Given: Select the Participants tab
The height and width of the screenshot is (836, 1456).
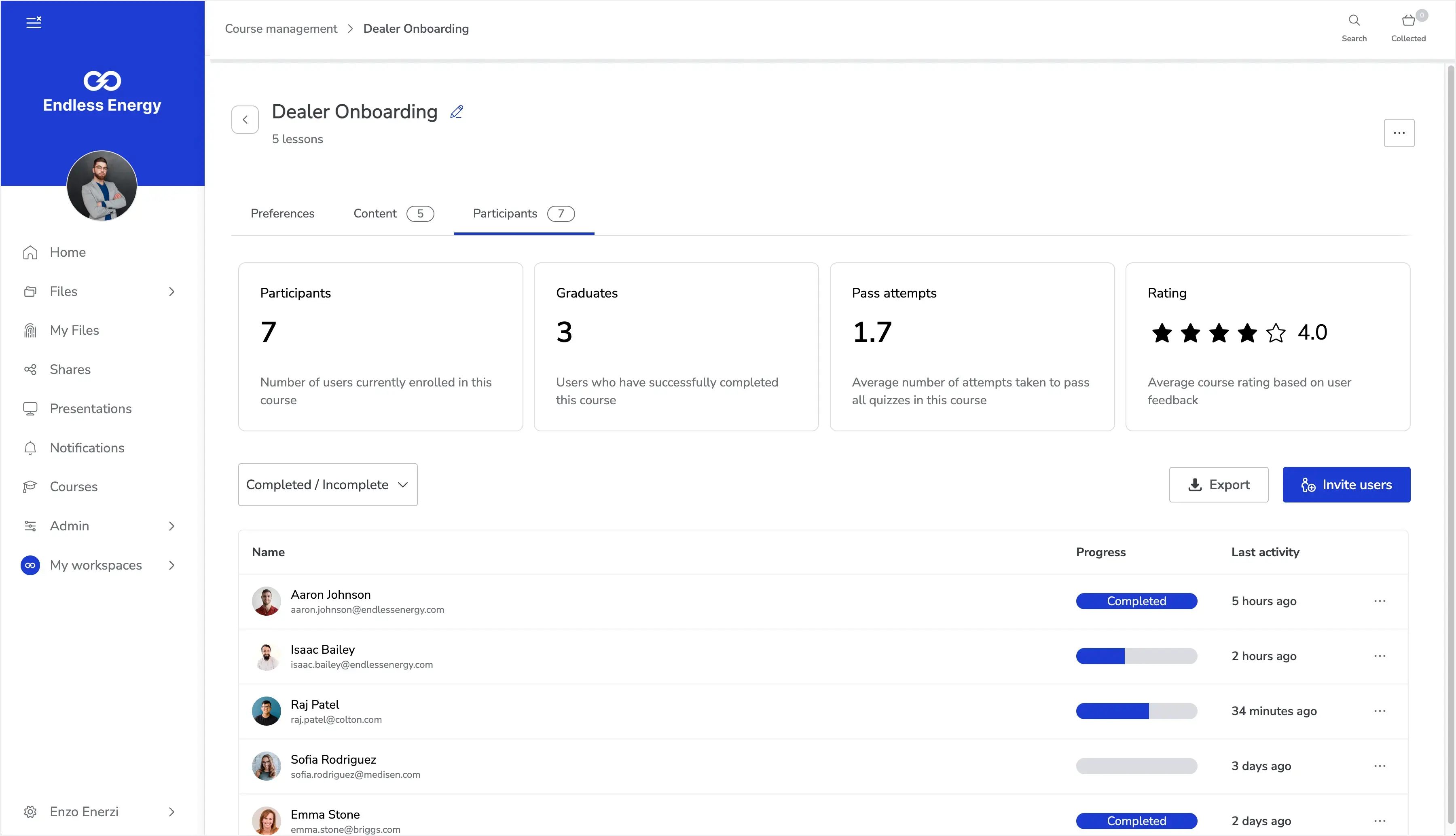Looking at the screenshot, I should (x=524, y=213).
